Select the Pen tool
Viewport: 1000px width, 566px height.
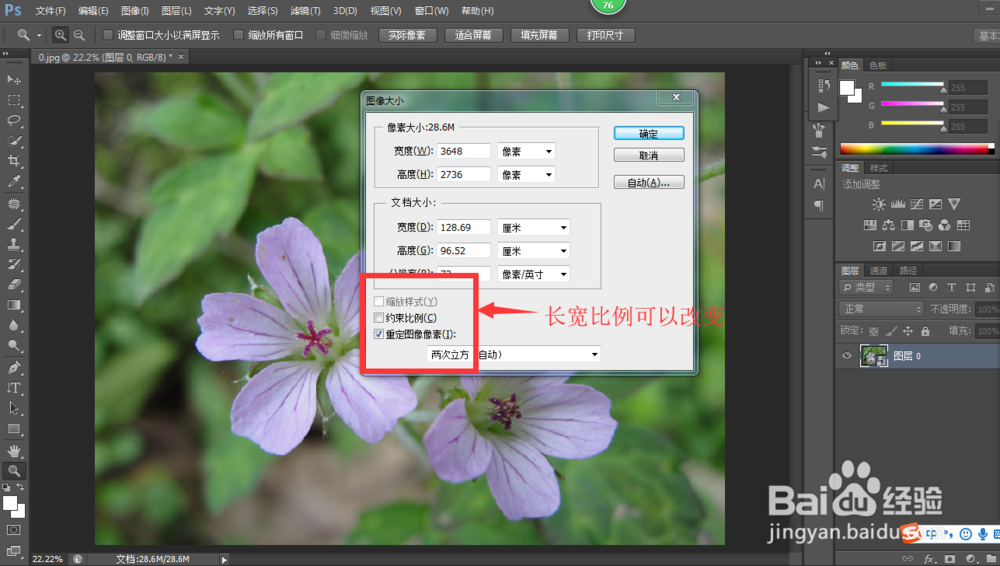tap(14, 368)
